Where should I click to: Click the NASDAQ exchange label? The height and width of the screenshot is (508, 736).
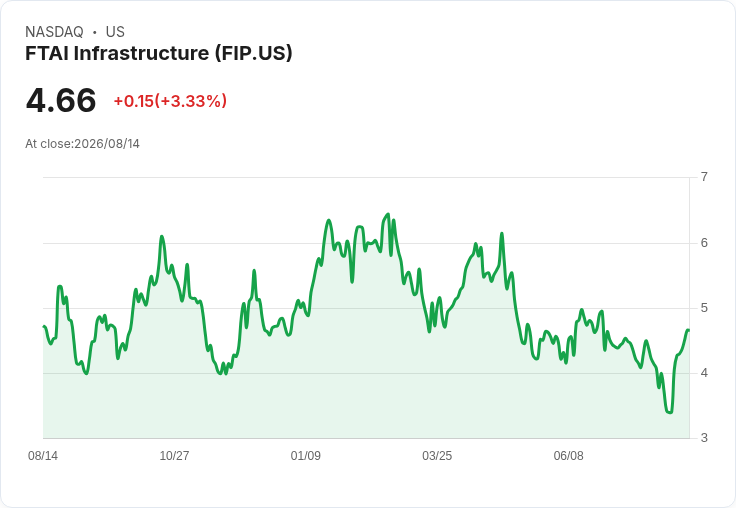pos(54,32)
